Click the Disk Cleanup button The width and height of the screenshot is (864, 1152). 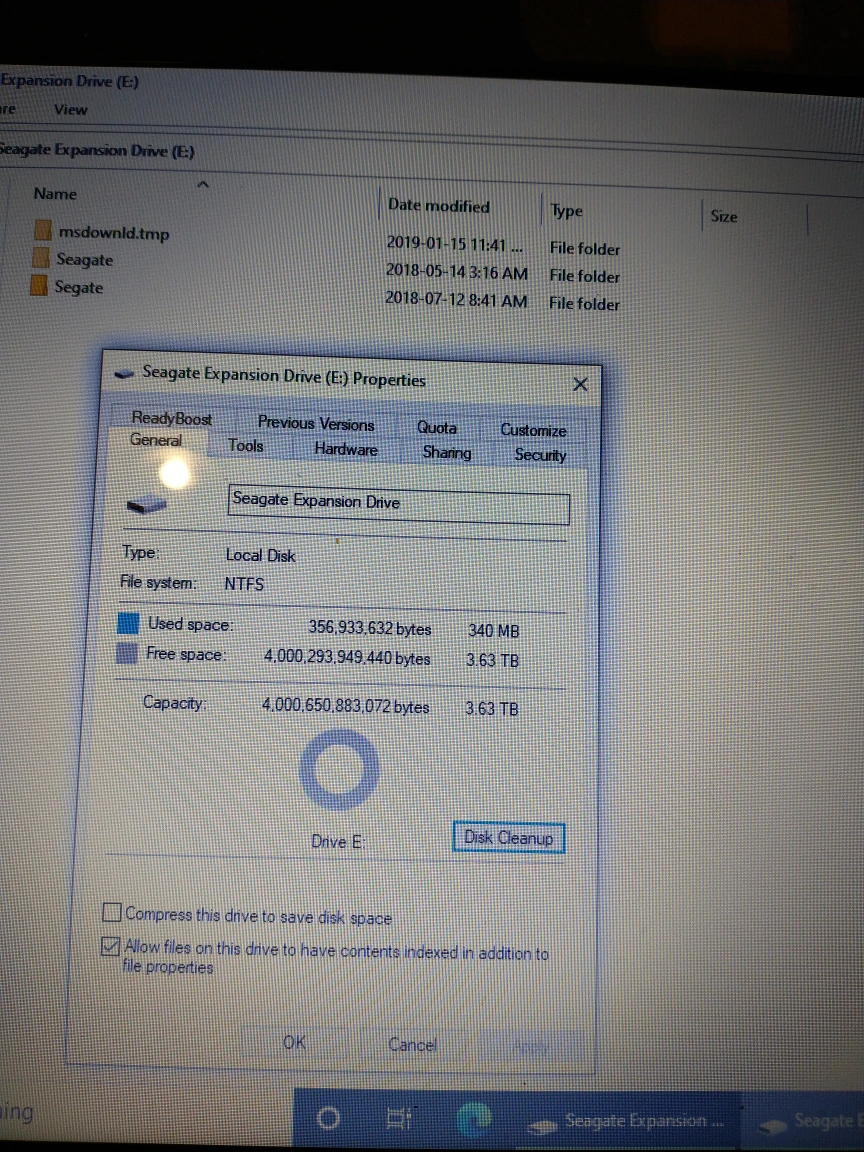508,838
